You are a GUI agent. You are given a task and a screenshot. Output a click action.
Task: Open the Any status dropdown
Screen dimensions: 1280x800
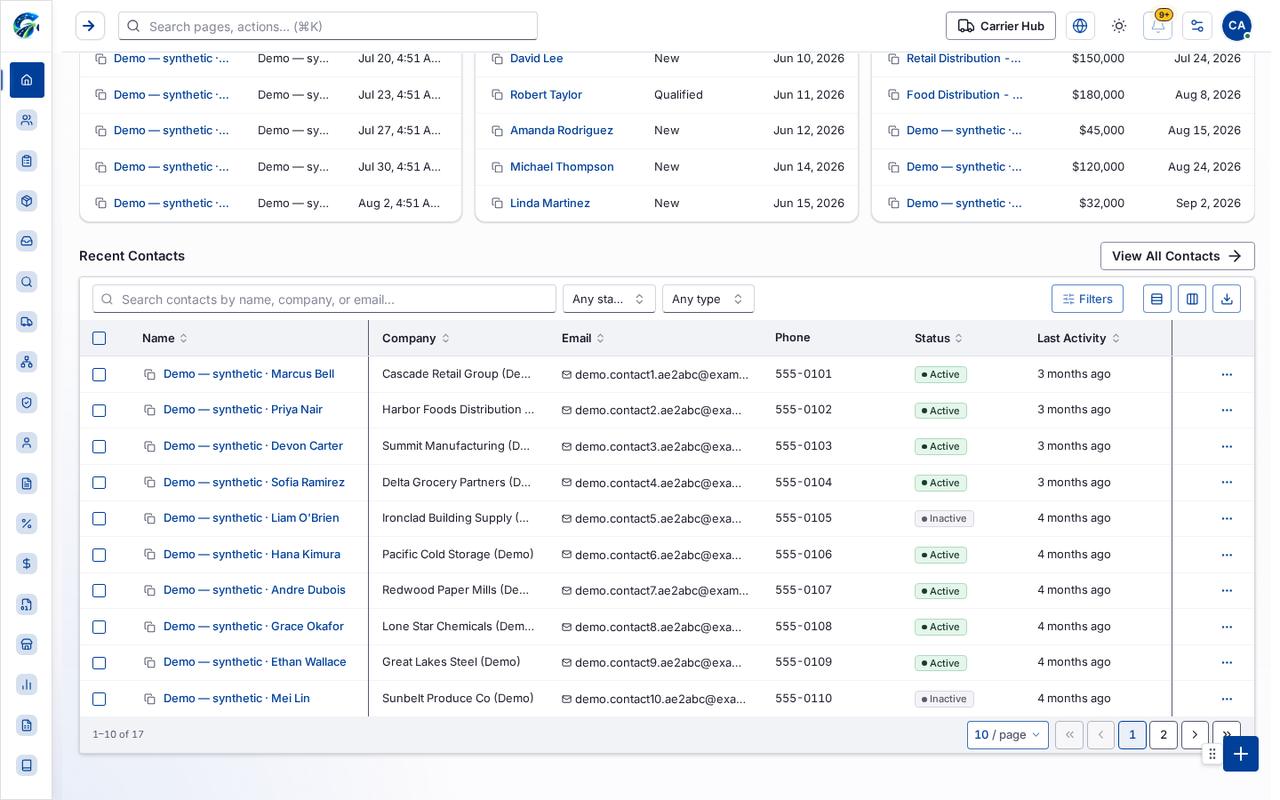coord(609,299)
